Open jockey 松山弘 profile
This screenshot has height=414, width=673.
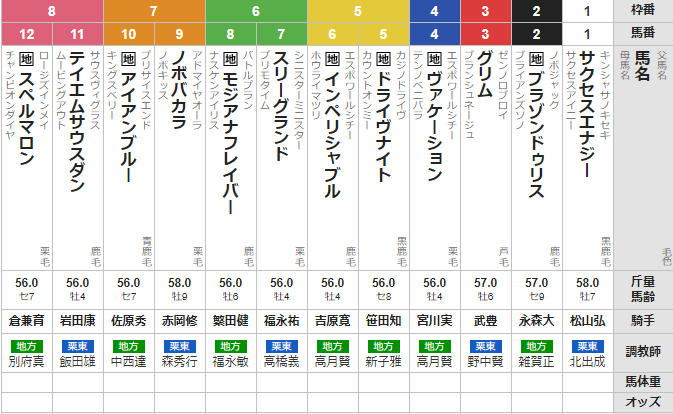[588, 321]
